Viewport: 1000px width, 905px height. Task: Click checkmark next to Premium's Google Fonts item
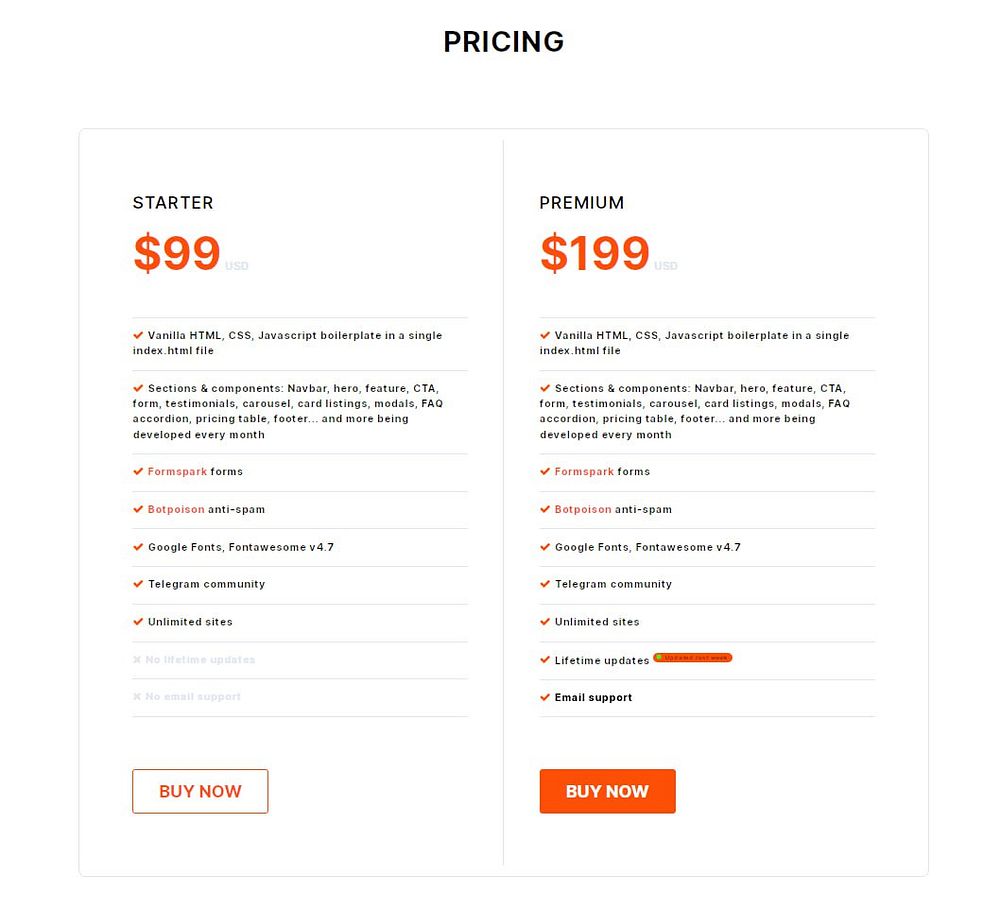pyautogui.click(x=545, y=547)
